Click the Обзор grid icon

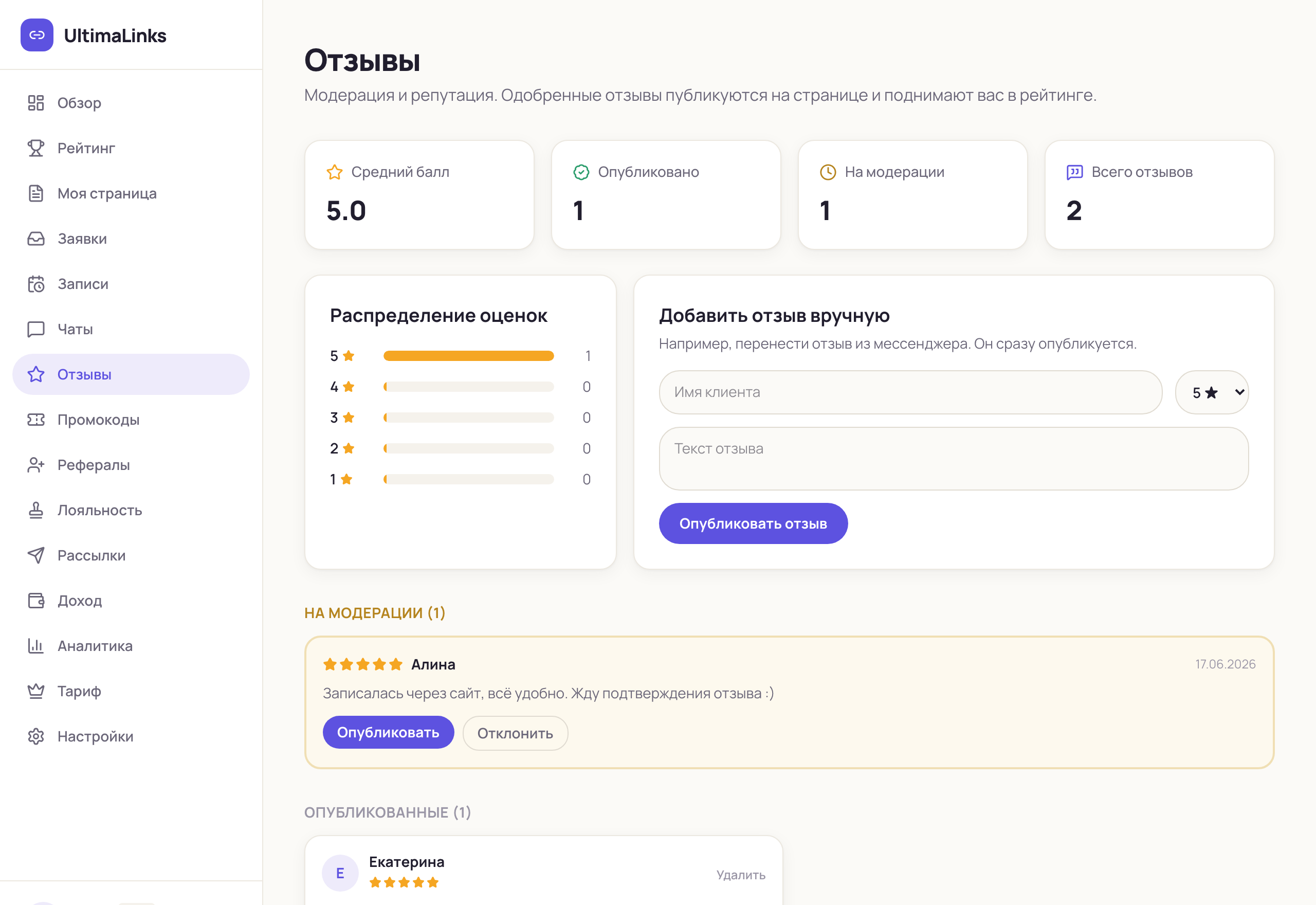pos(35,103)
